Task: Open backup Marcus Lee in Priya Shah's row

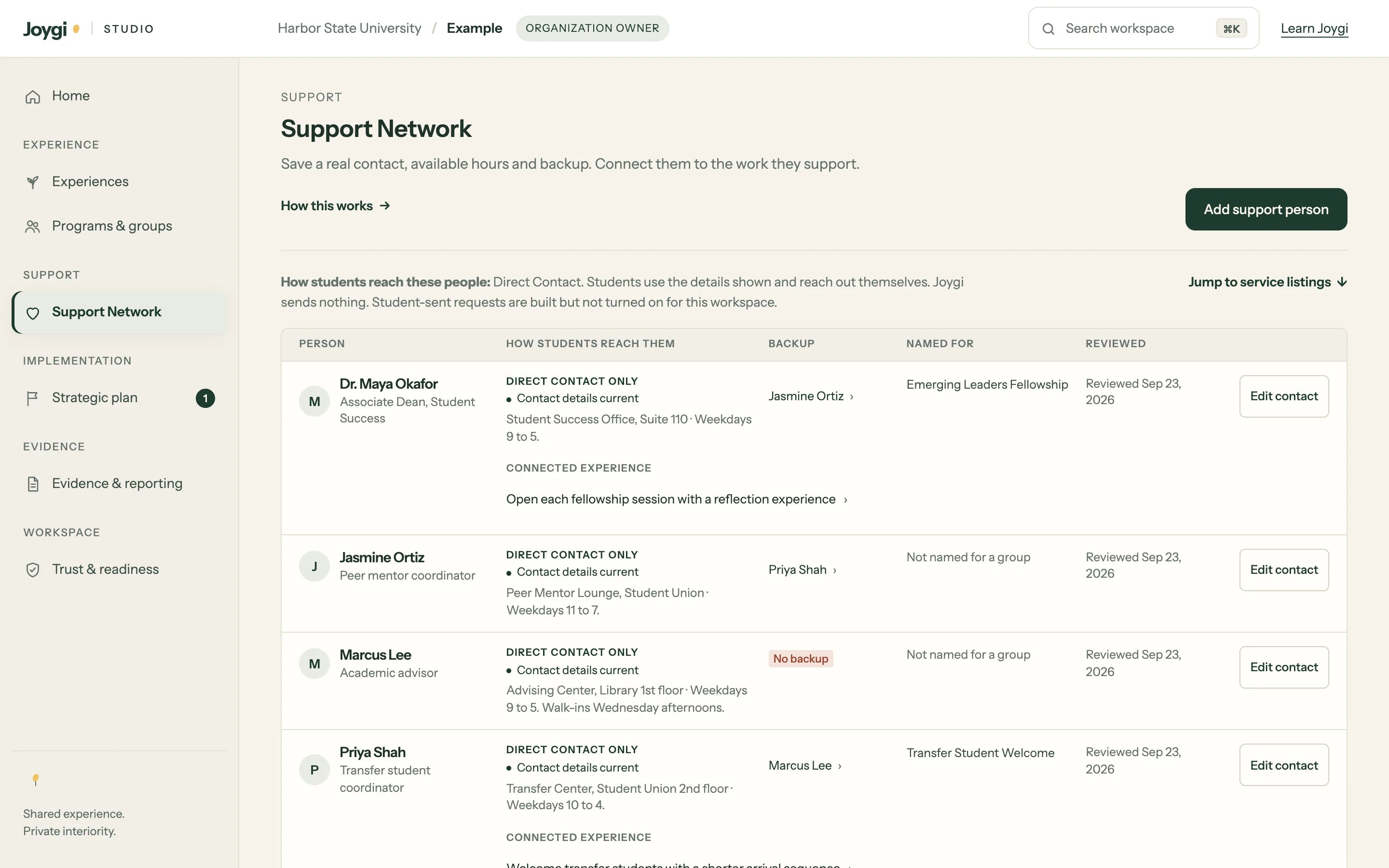Action: [x=804, y=765]
